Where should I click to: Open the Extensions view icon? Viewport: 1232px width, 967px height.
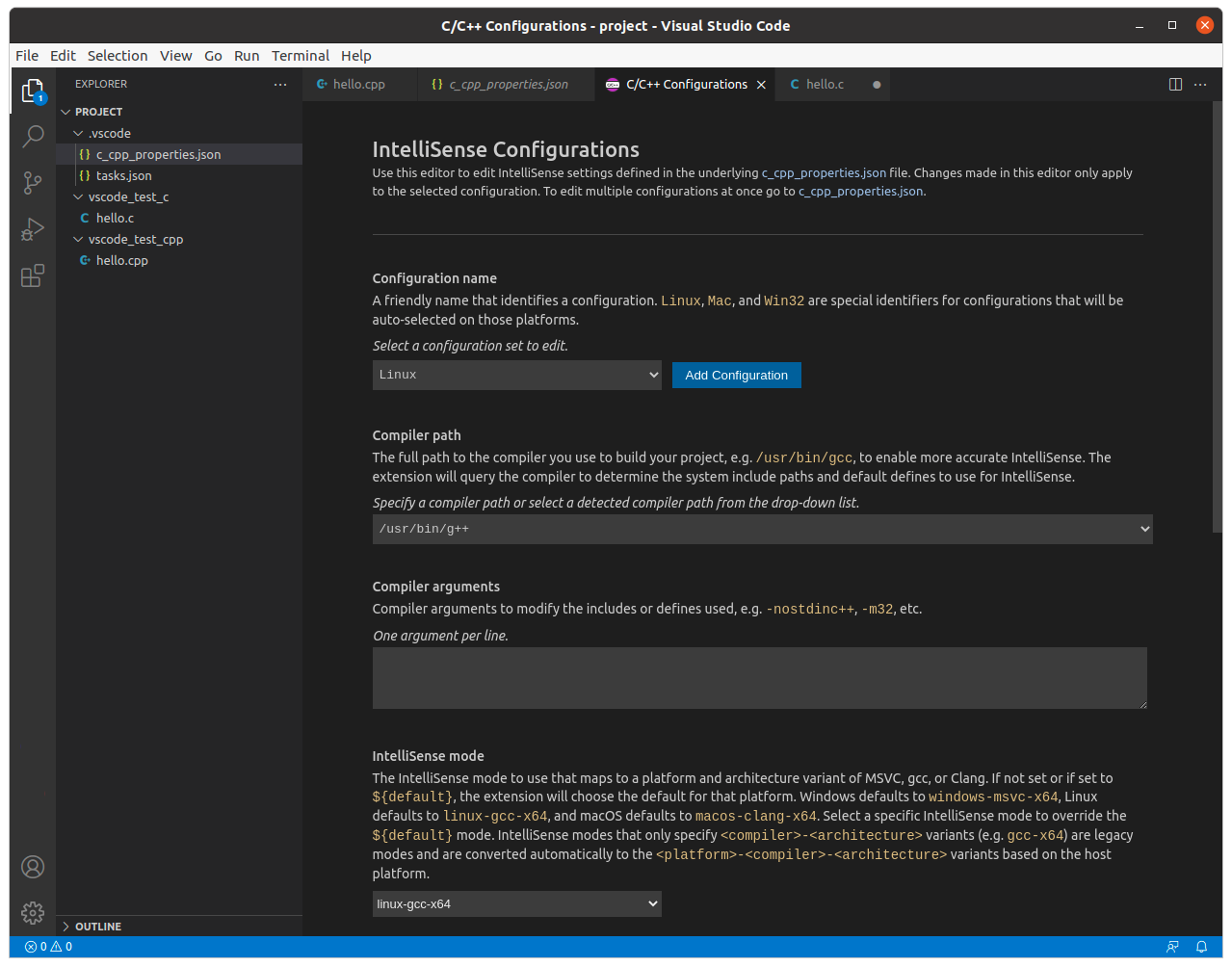(33, 276)
